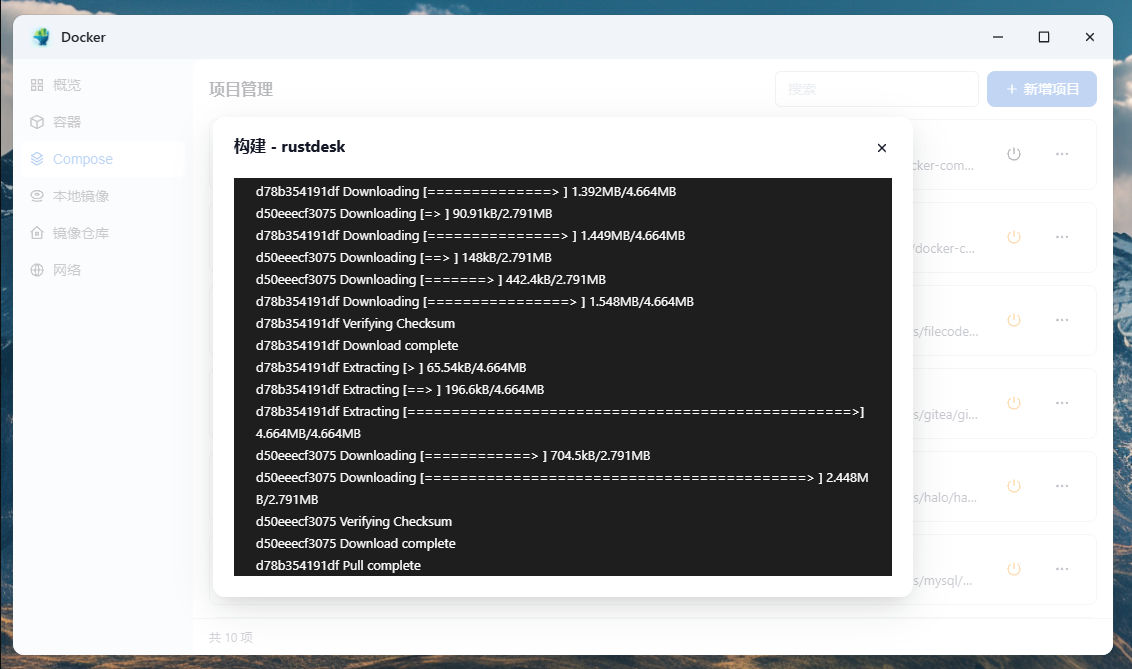Click the Docker app logo in title bar
This screenshot has height=669, width=1132.
(41, 37)
